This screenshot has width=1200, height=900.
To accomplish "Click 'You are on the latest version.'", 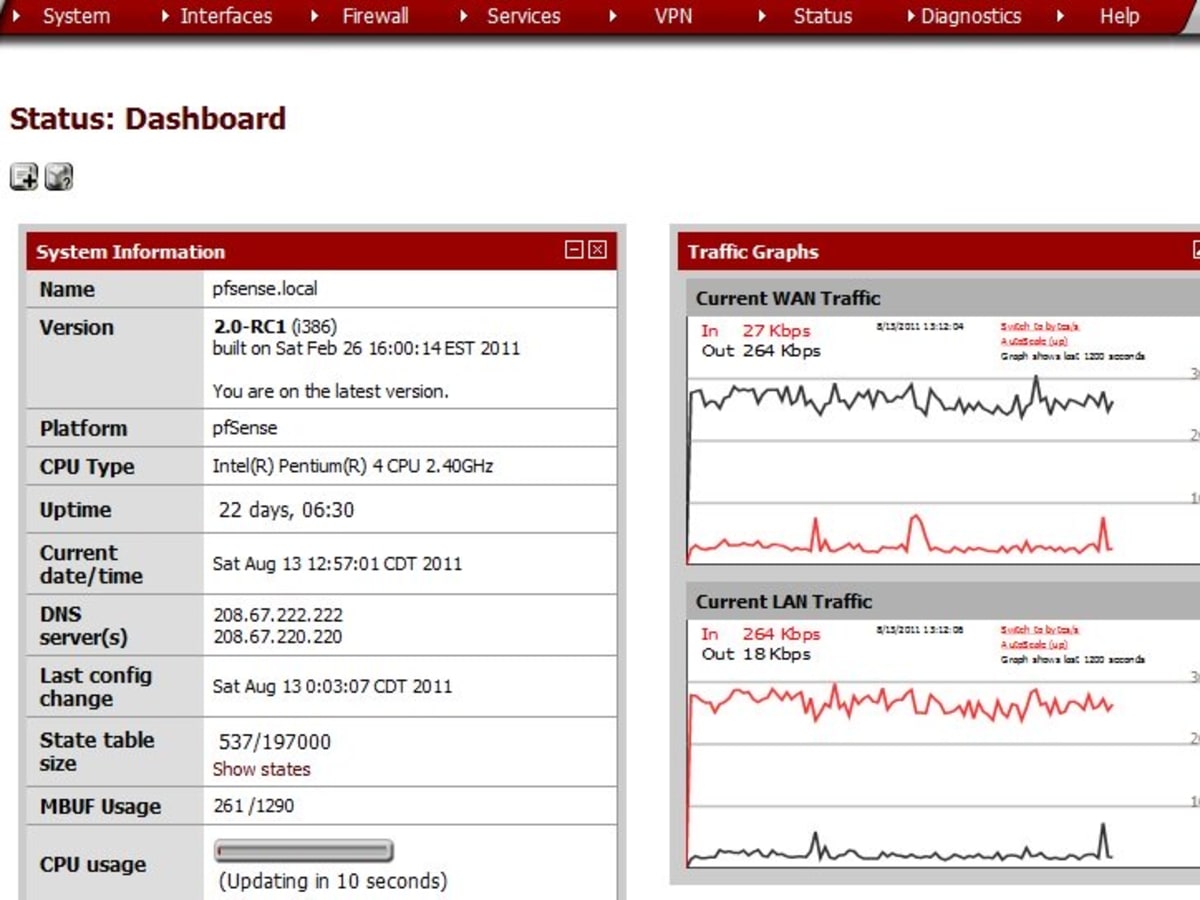I will pos(331,392).
